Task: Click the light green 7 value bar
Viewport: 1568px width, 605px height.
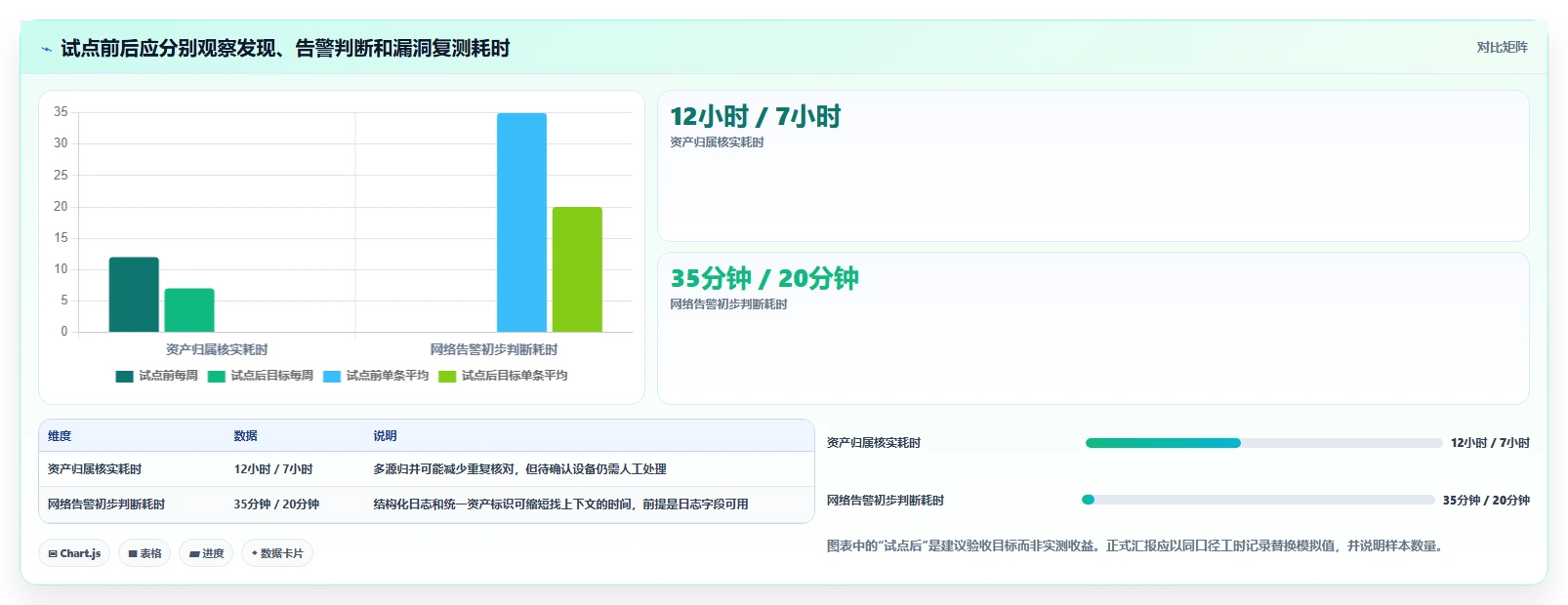Action: pos(189,310)
